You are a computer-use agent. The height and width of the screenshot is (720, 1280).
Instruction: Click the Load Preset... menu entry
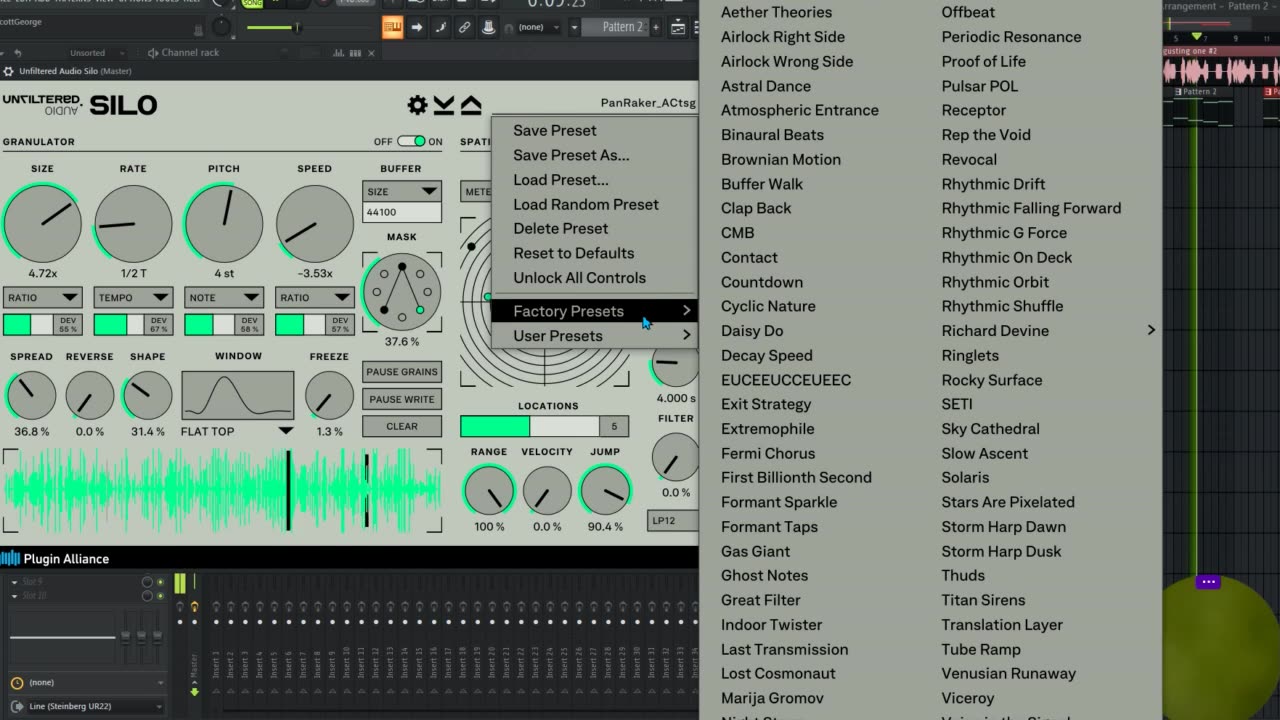point(561,180)
